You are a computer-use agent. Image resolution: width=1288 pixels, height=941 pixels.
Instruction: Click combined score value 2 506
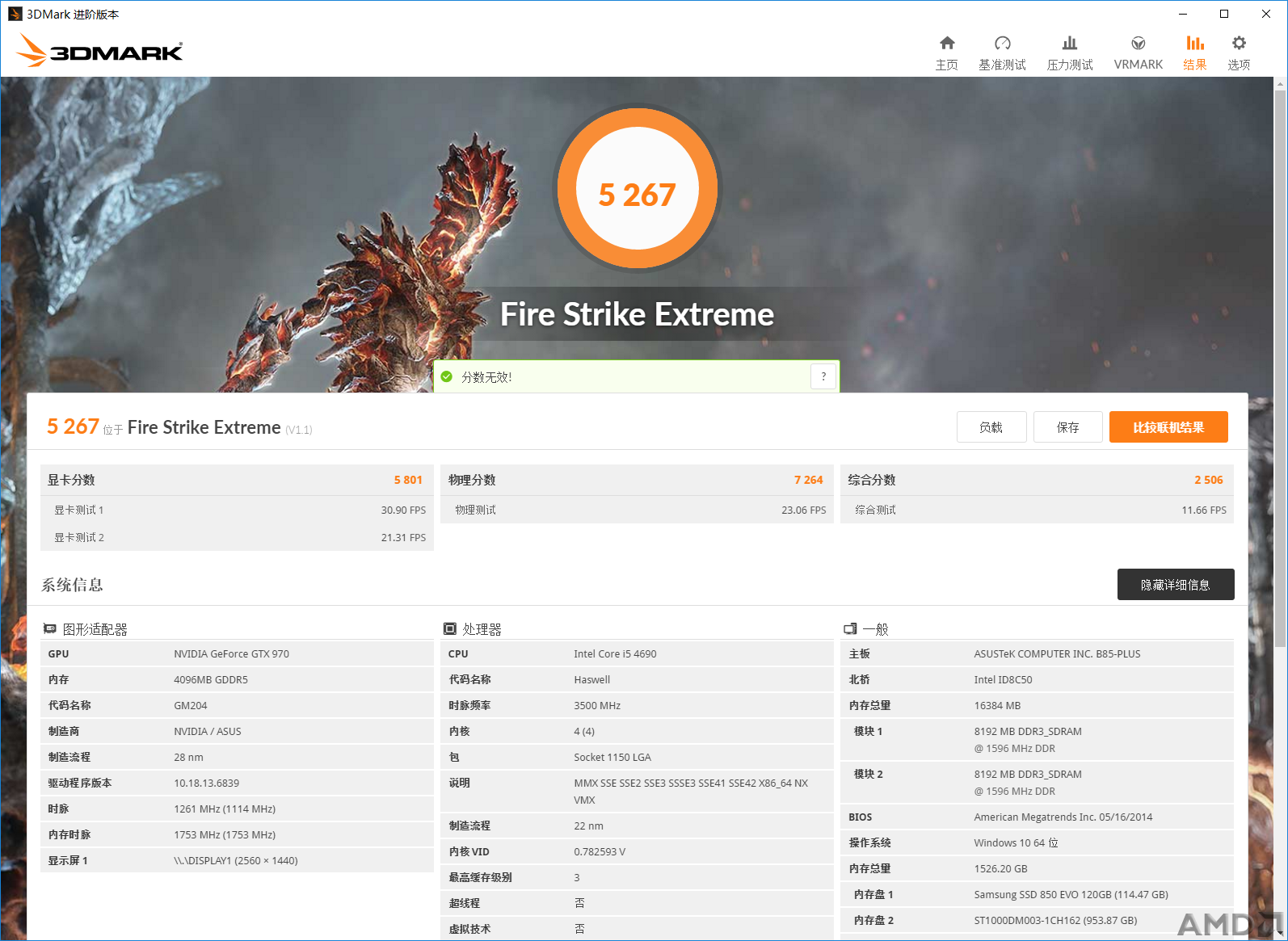tap(1209, 480)
